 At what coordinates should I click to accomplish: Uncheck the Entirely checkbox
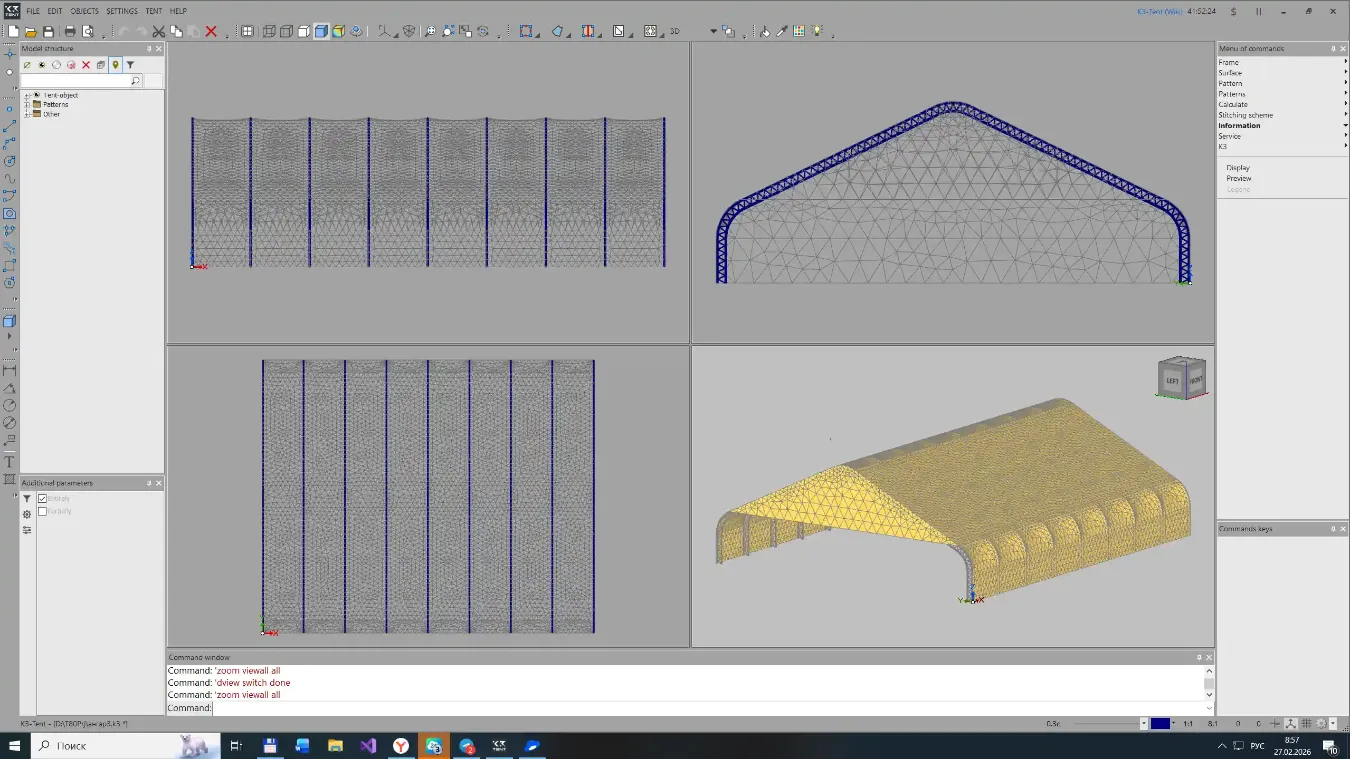pyautogui.click(x=42, y=498)
